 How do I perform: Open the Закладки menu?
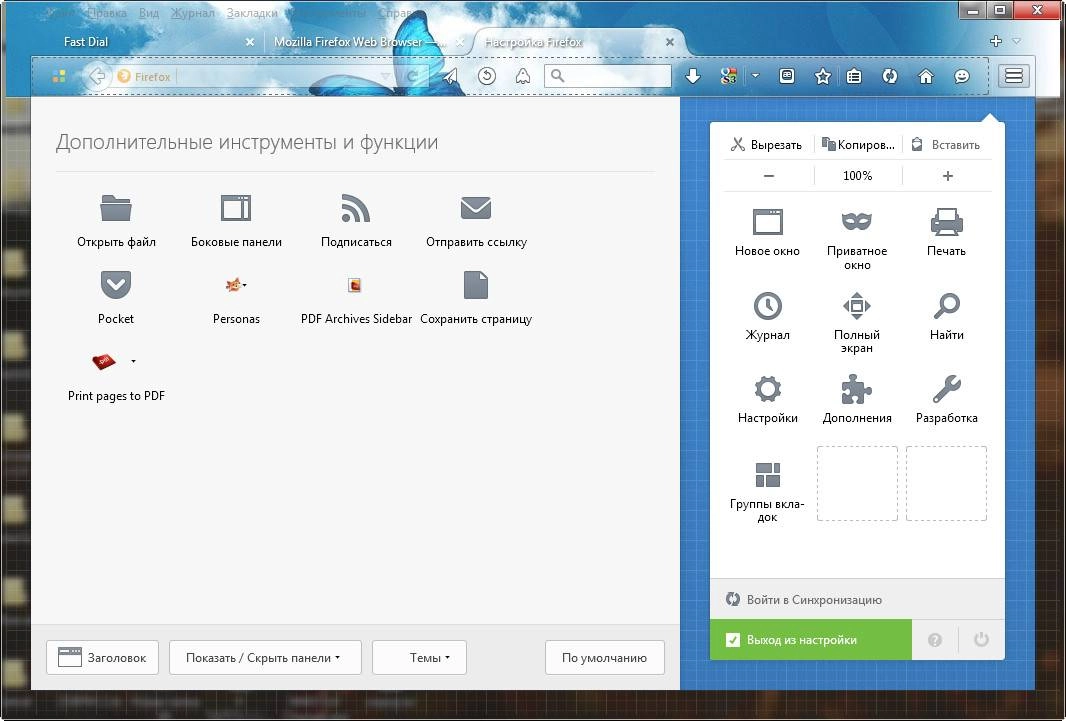[252, 13]
